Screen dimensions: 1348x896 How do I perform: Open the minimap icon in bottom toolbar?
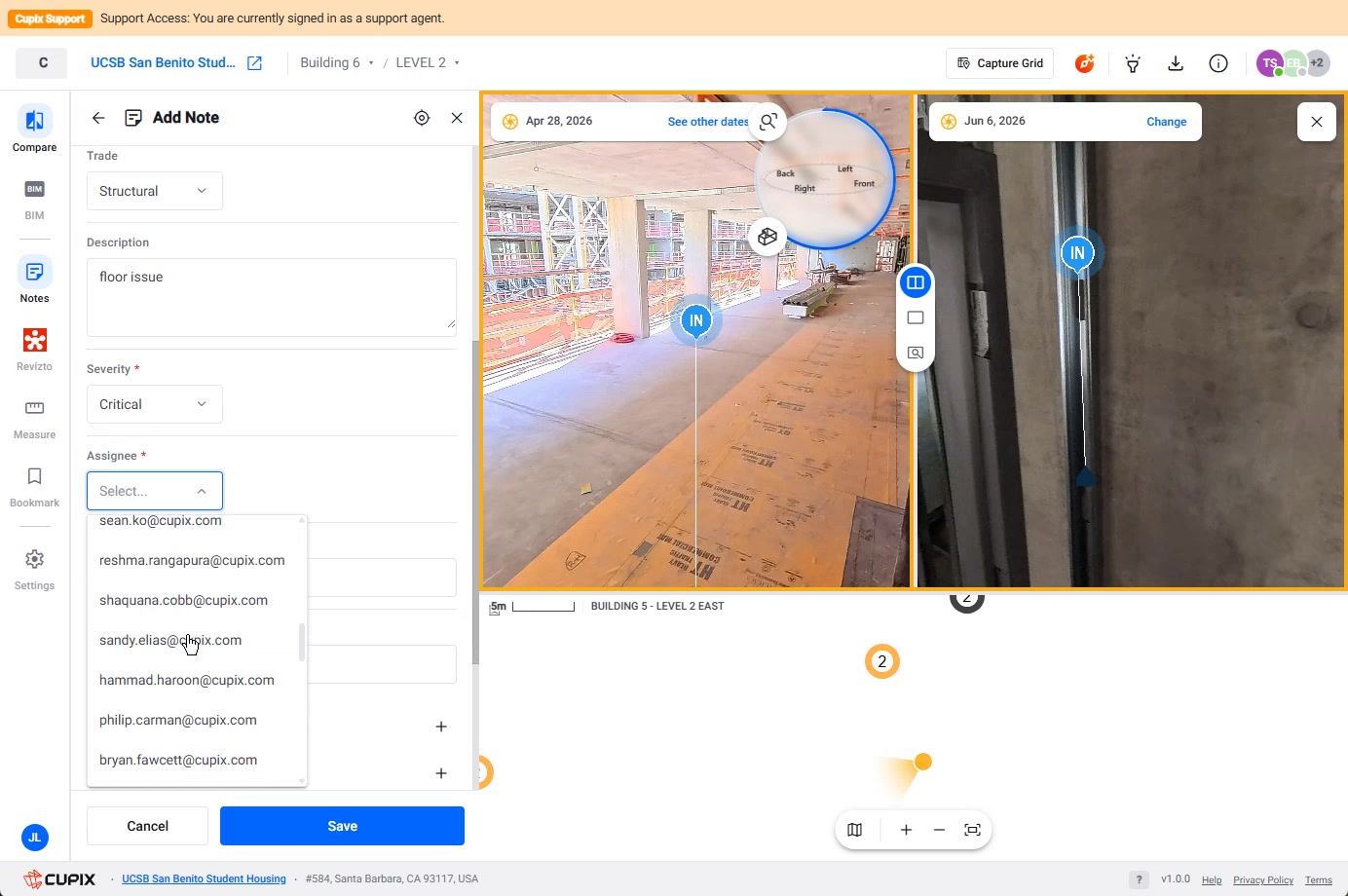click(x=855, y=830)
